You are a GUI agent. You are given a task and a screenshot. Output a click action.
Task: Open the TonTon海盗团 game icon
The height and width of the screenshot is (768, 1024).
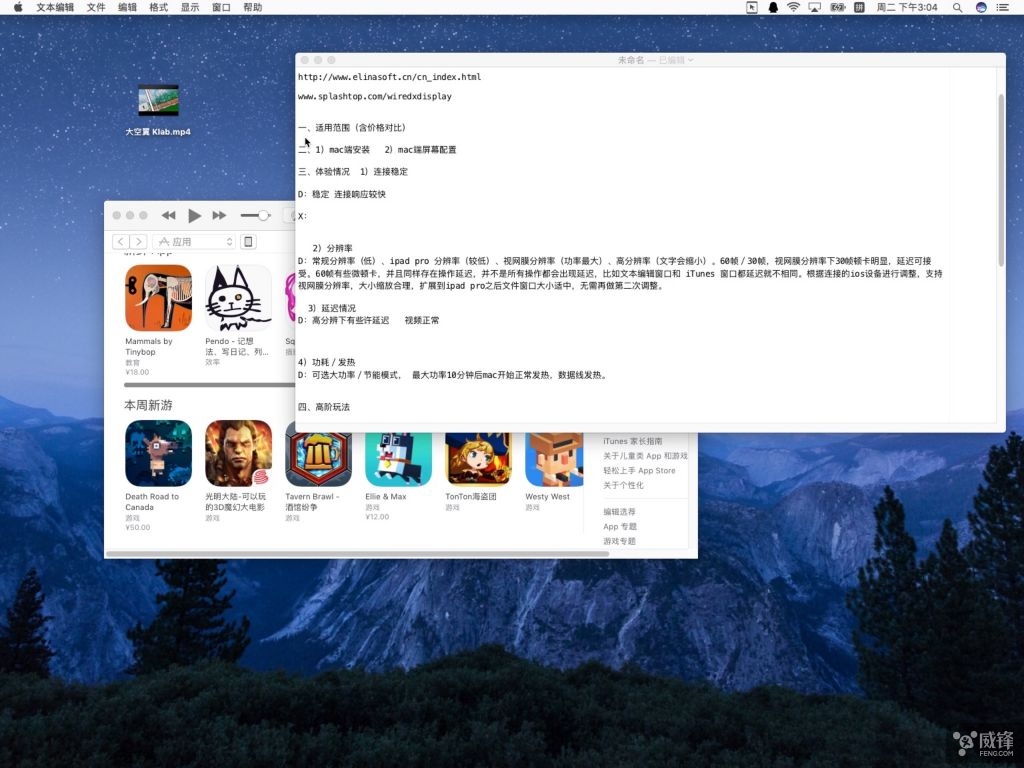click(x=478, y=459)
